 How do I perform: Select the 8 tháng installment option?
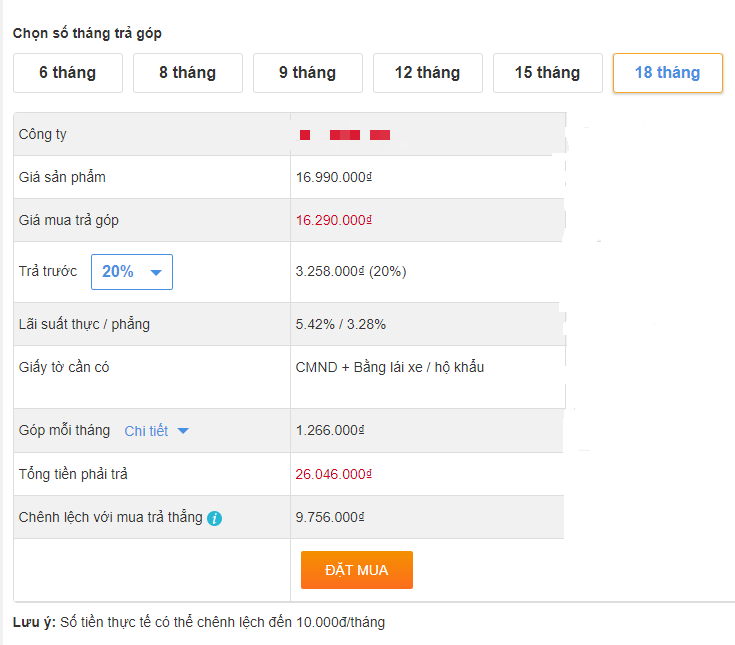point(188,73)
